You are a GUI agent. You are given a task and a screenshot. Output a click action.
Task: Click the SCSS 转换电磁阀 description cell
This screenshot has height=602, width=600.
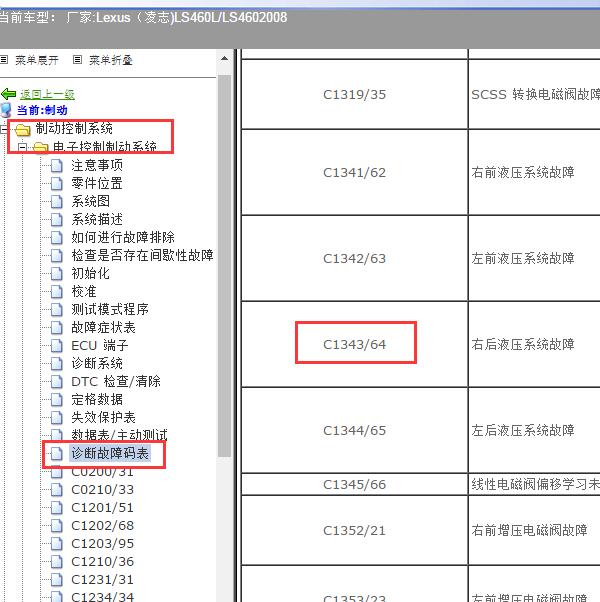click(535, 94)
